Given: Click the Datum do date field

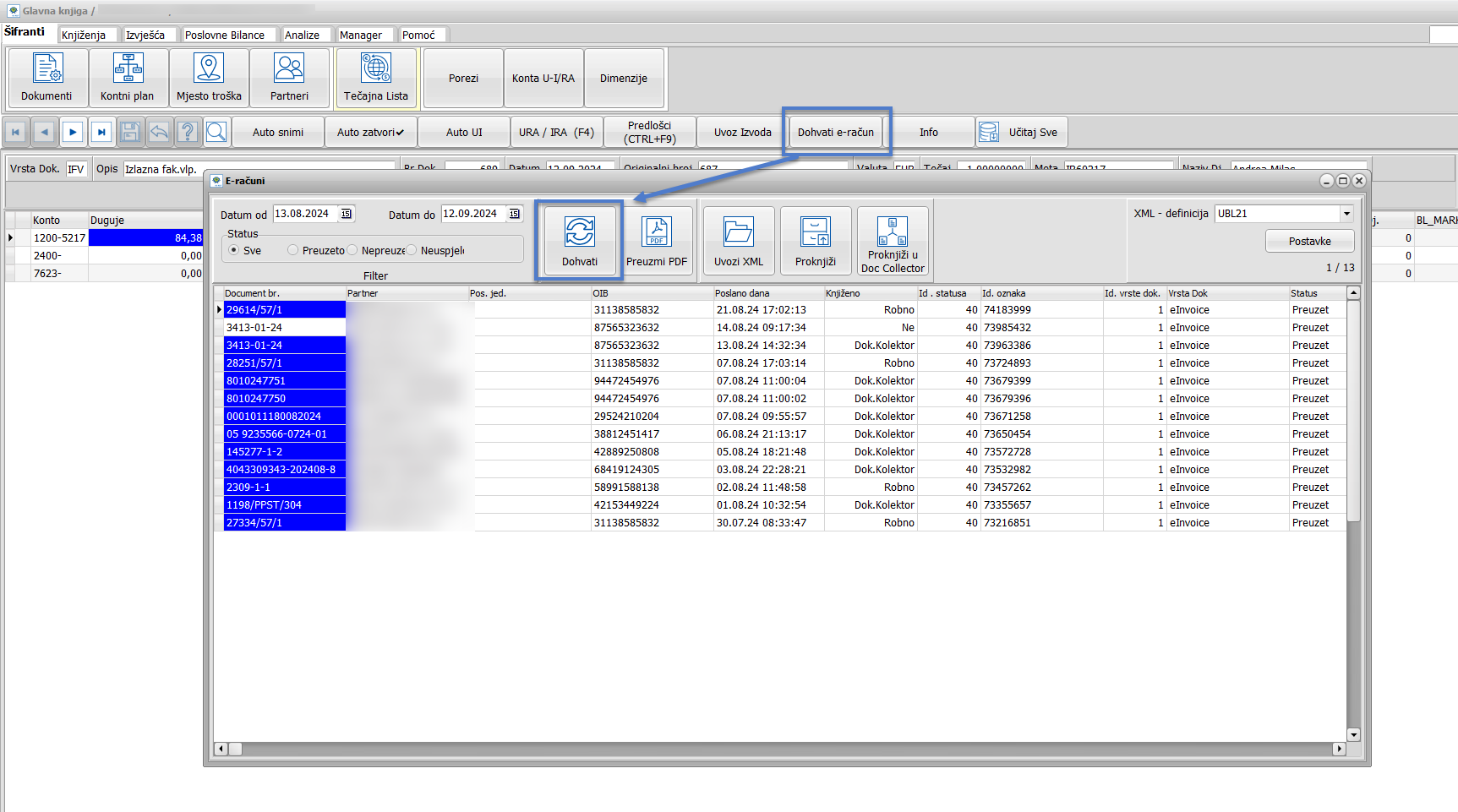Looking at the screenshot, I should click(473, 214).
